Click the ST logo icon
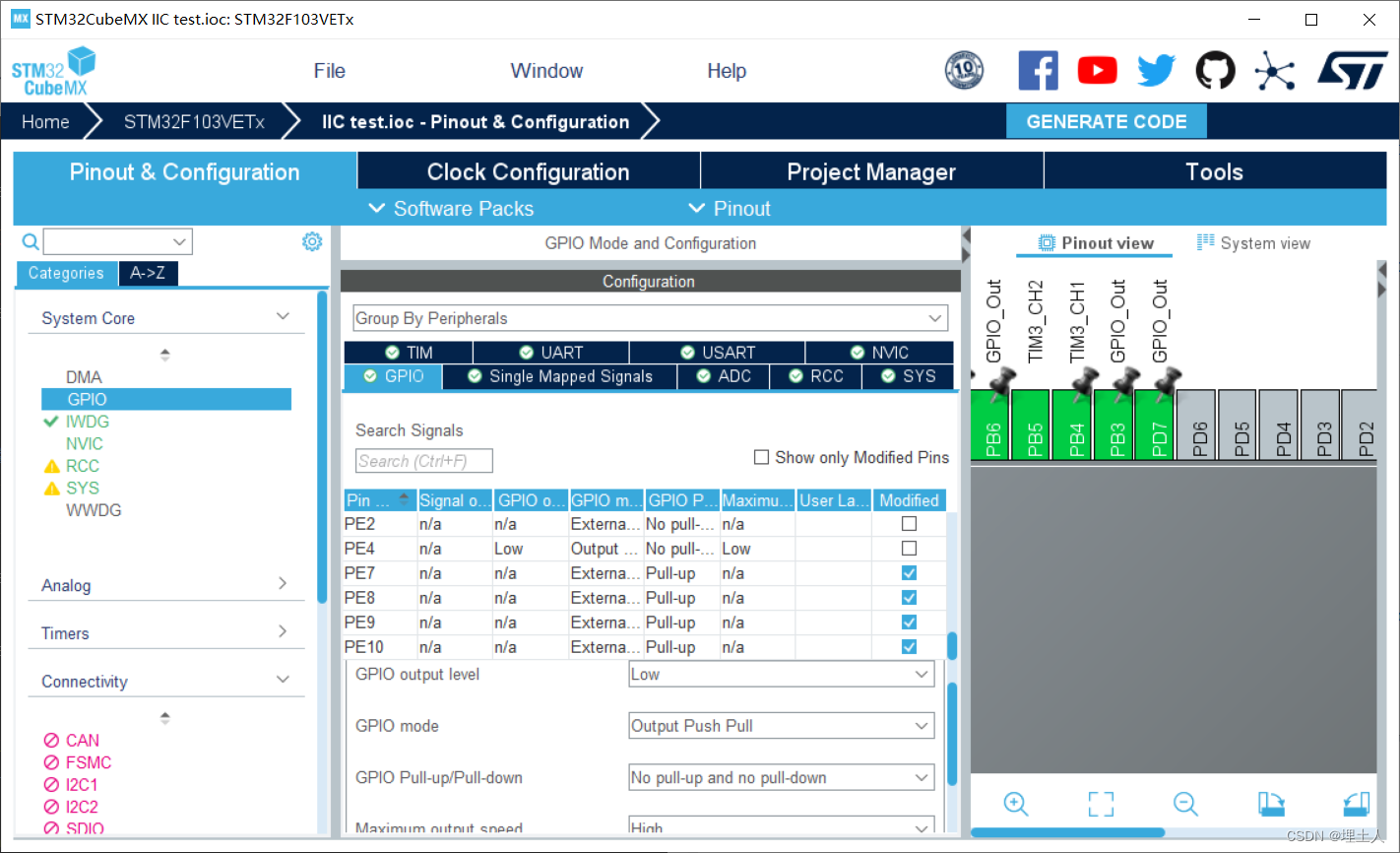This screenshot has width=1400, height=853. (x=1353, y=71)
